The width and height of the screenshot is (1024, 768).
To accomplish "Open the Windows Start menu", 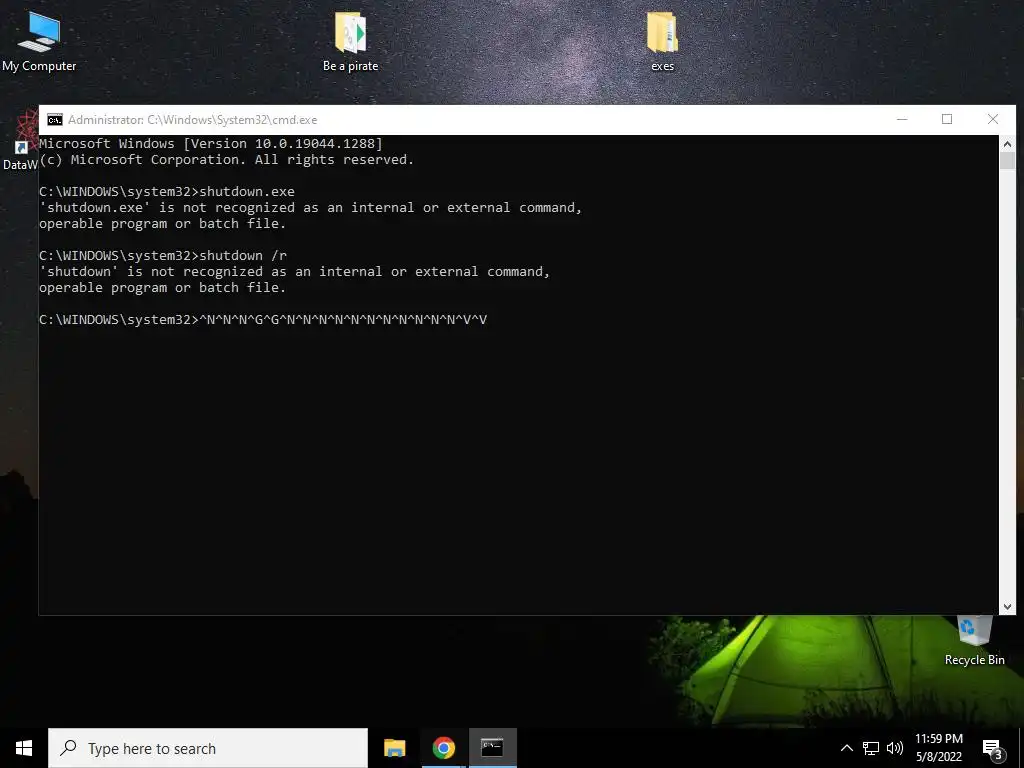I will click(x=24, y=748).
